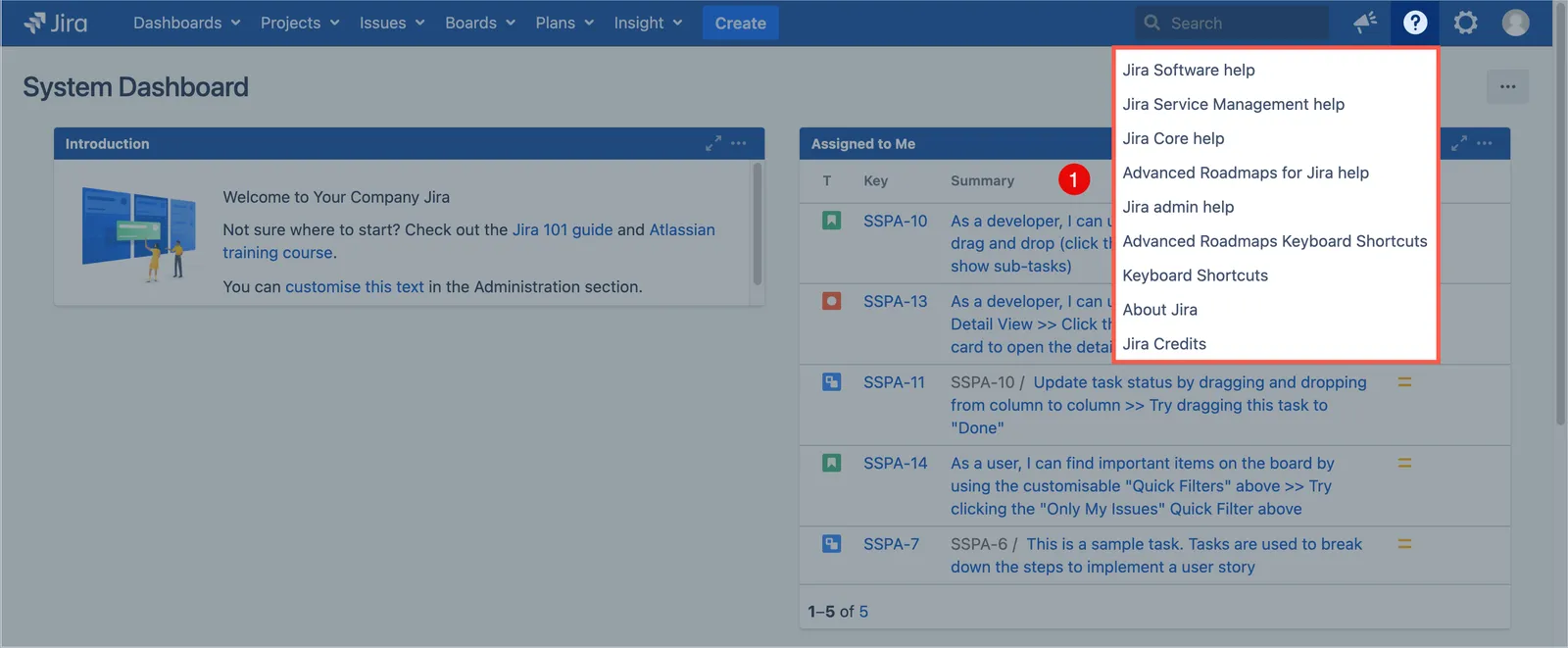The width and height of the screenshot is (1568, 648).
Task: Open the settings gear icon
Action: point(1465,23)
